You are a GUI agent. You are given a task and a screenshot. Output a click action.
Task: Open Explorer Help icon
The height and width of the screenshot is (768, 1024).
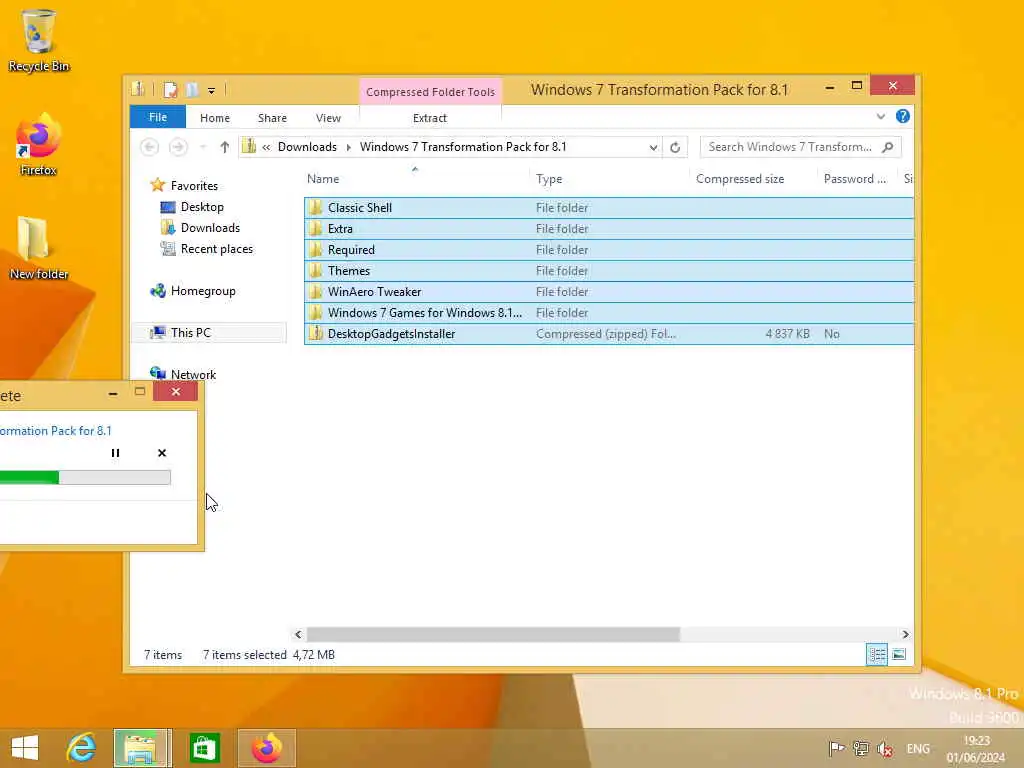pyautogui.click(x=903, y=116)
